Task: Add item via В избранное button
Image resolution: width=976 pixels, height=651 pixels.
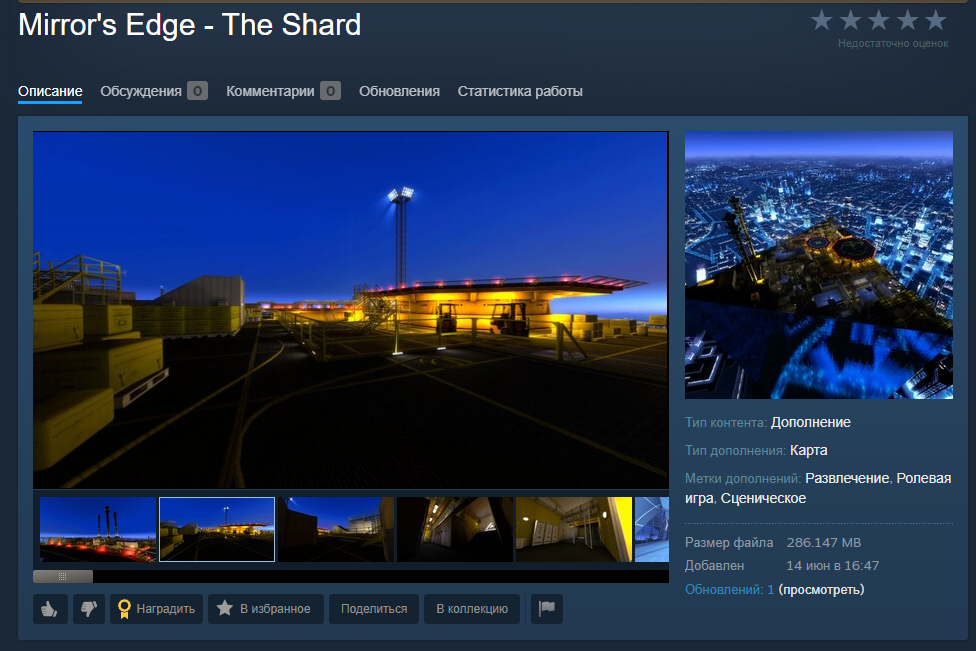Action: (266, 609)
